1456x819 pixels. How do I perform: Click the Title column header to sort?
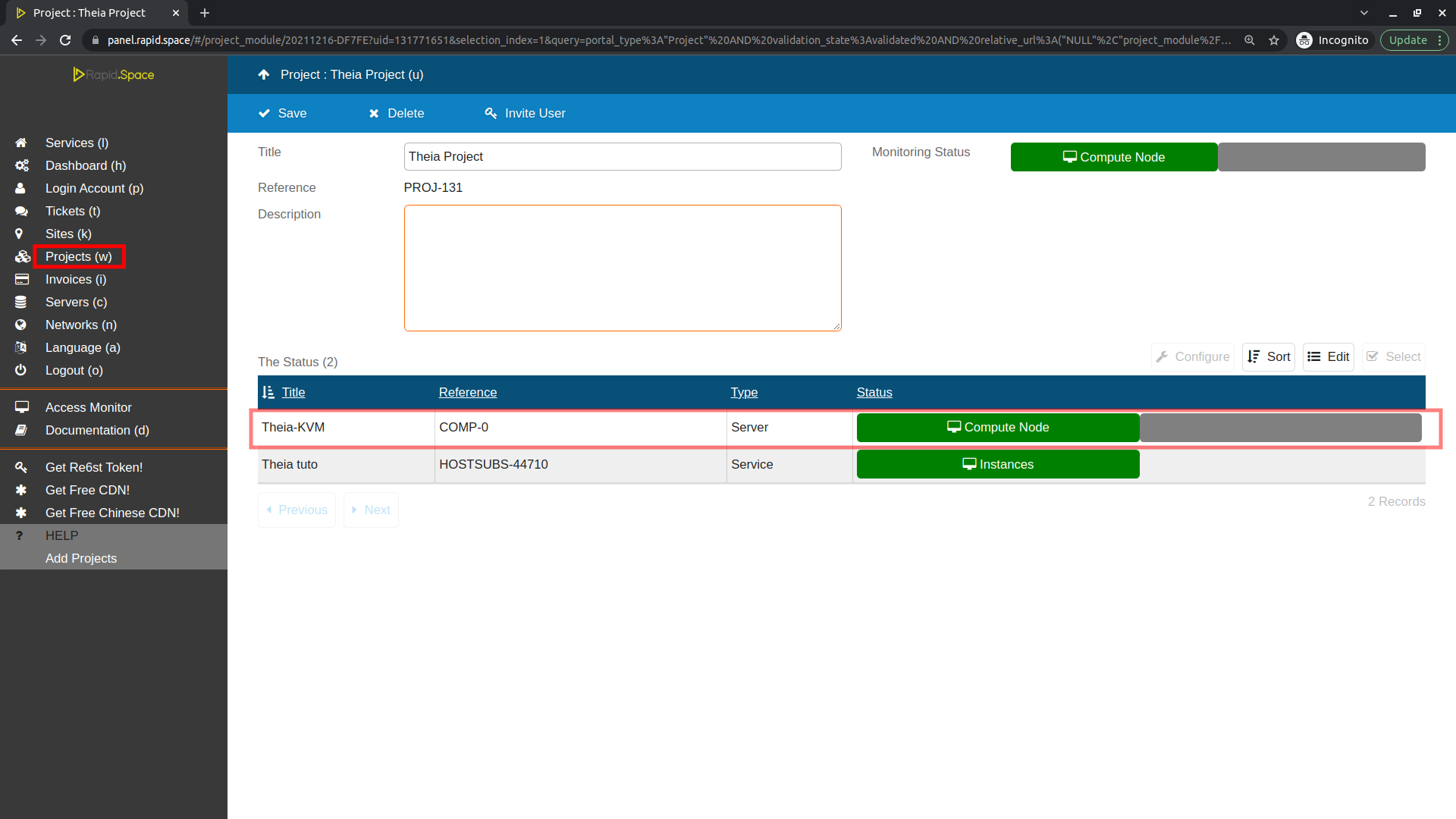tap(293, 392)
